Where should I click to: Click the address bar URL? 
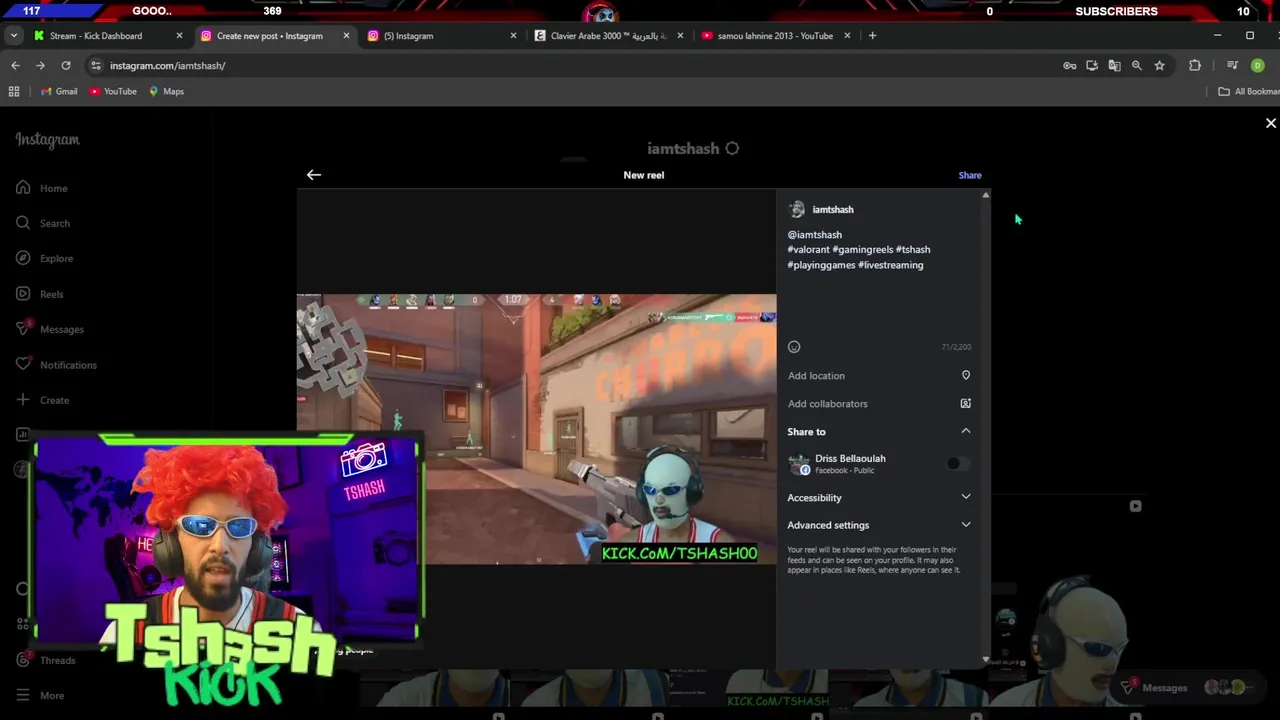coord(167,66)
